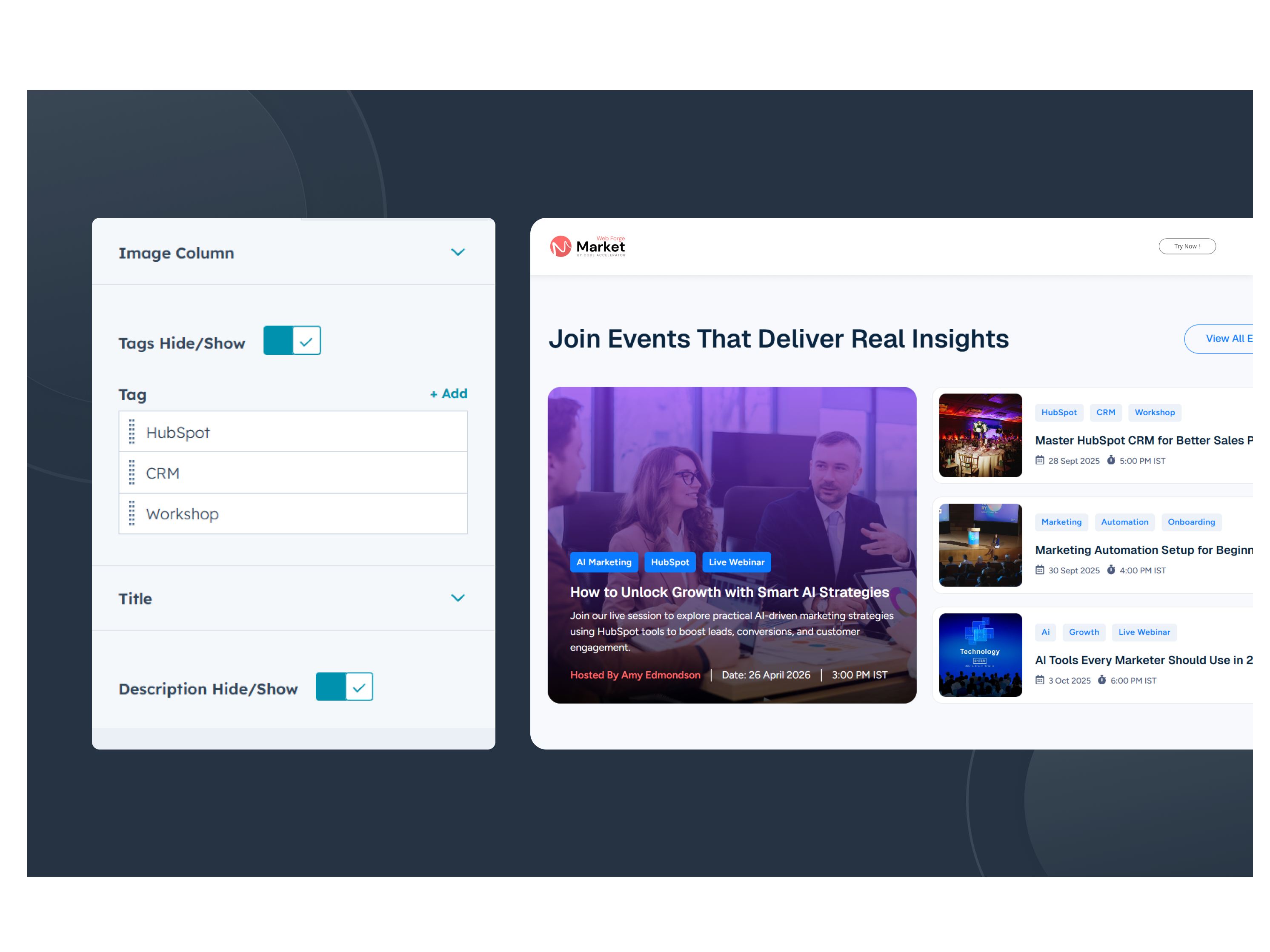This screenshot has height=952, width=1270.
Task: Click the Marketing tag chip
Action: 1061,522
